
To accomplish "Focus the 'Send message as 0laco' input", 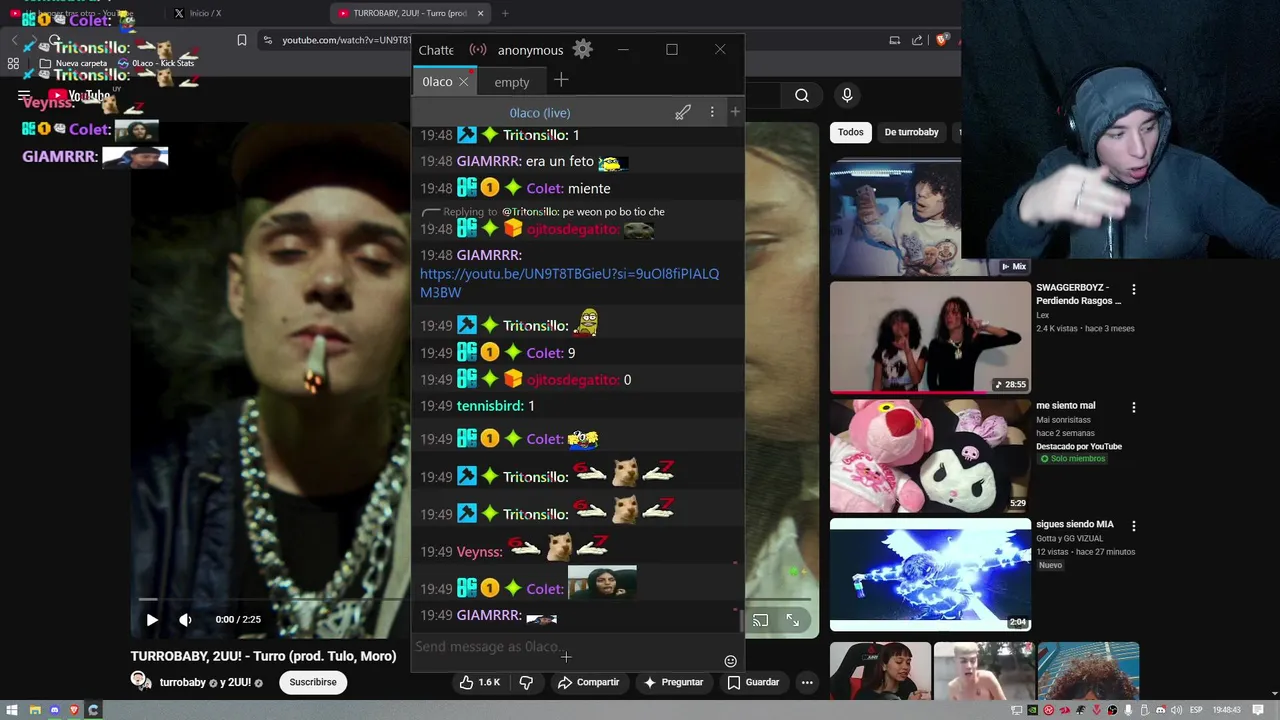I will click(565, 647).
